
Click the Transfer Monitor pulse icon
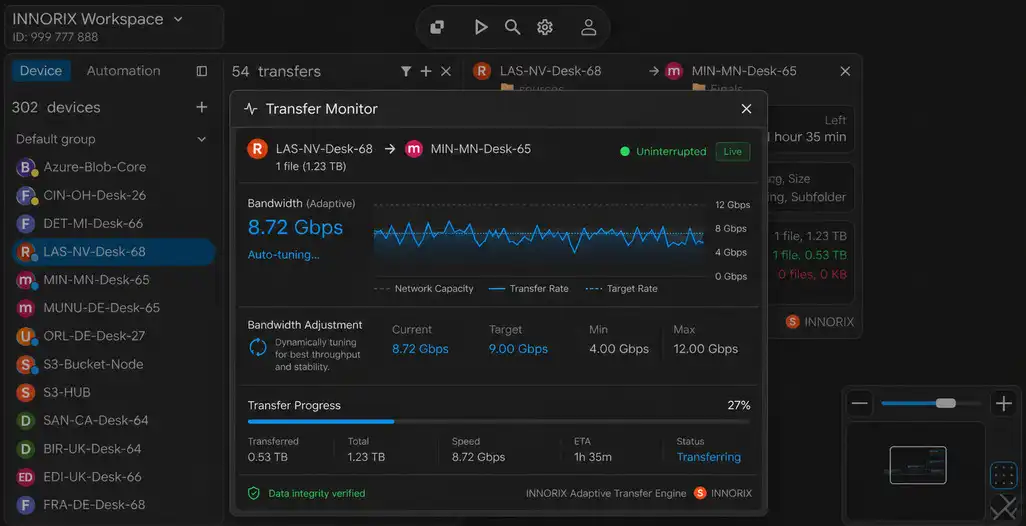coord(251,109)
